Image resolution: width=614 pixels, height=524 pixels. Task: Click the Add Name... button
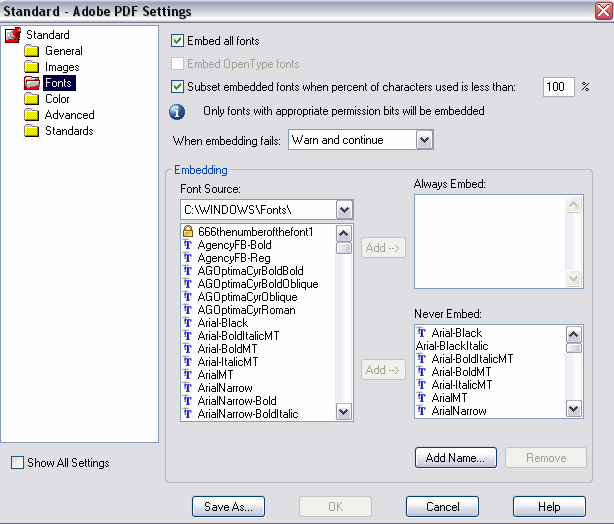click(x=456, y=457)
